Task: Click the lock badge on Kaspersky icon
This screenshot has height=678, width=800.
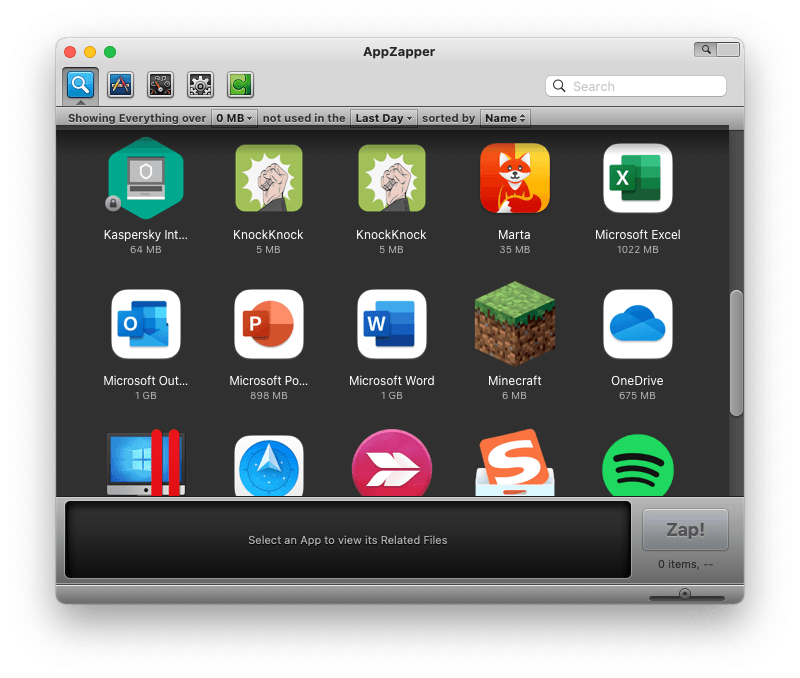Action: [113, 204]
